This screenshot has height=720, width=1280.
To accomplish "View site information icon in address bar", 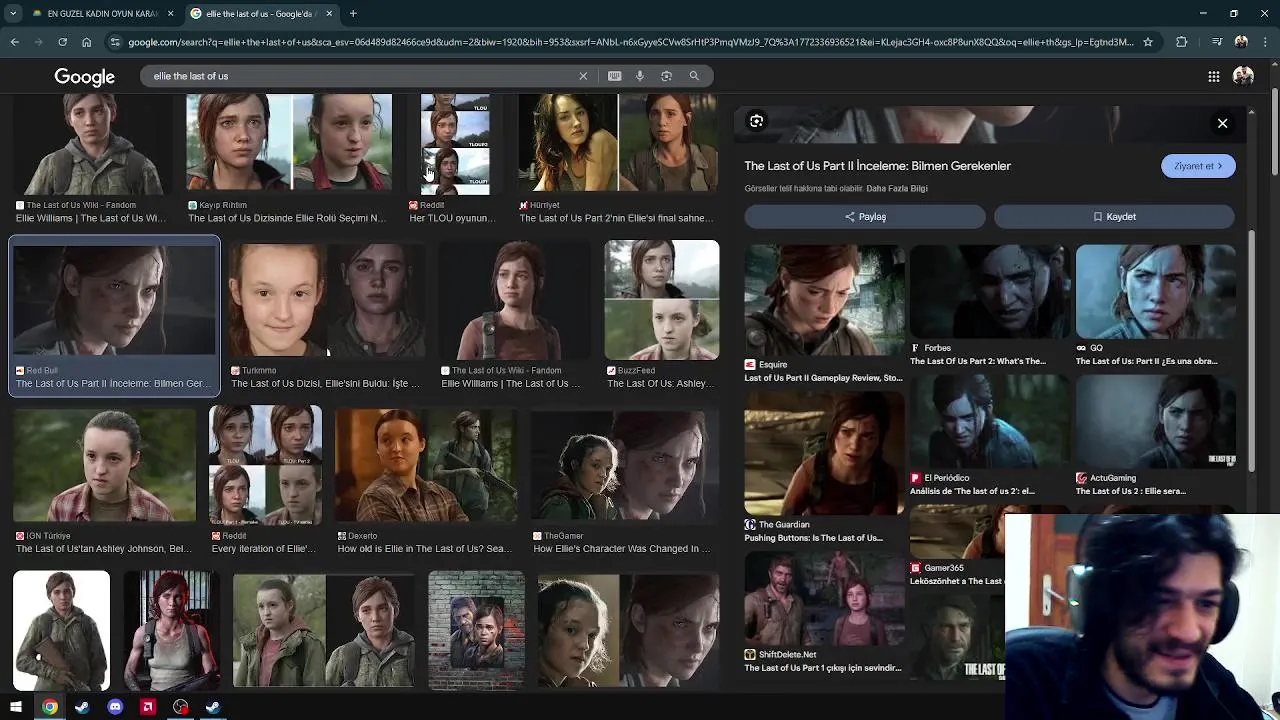I will coord(116,42).
